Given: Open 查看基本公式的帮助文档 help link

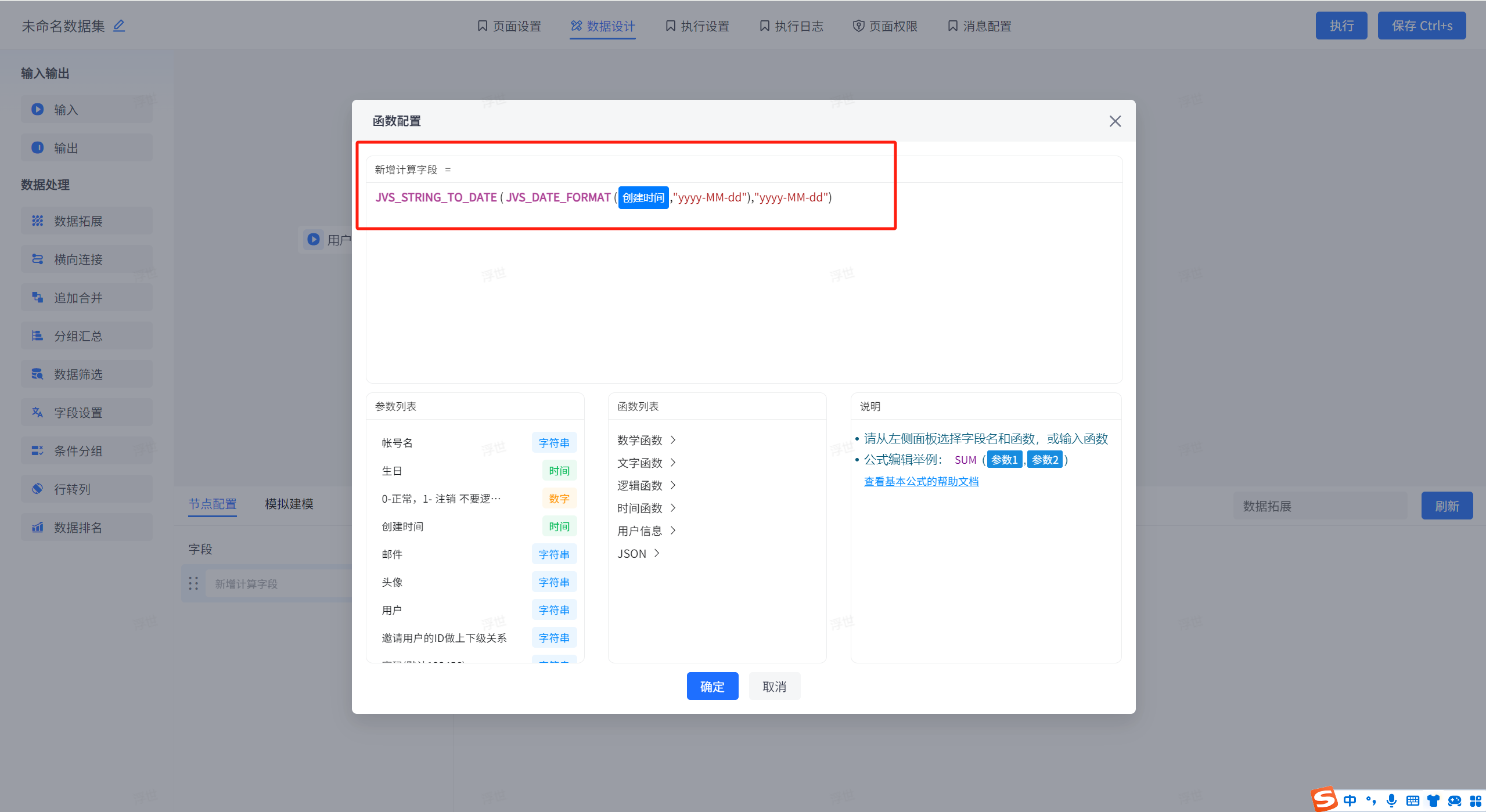Looking at the screenshot, I should pyautogui.click(x=921, y=481).
